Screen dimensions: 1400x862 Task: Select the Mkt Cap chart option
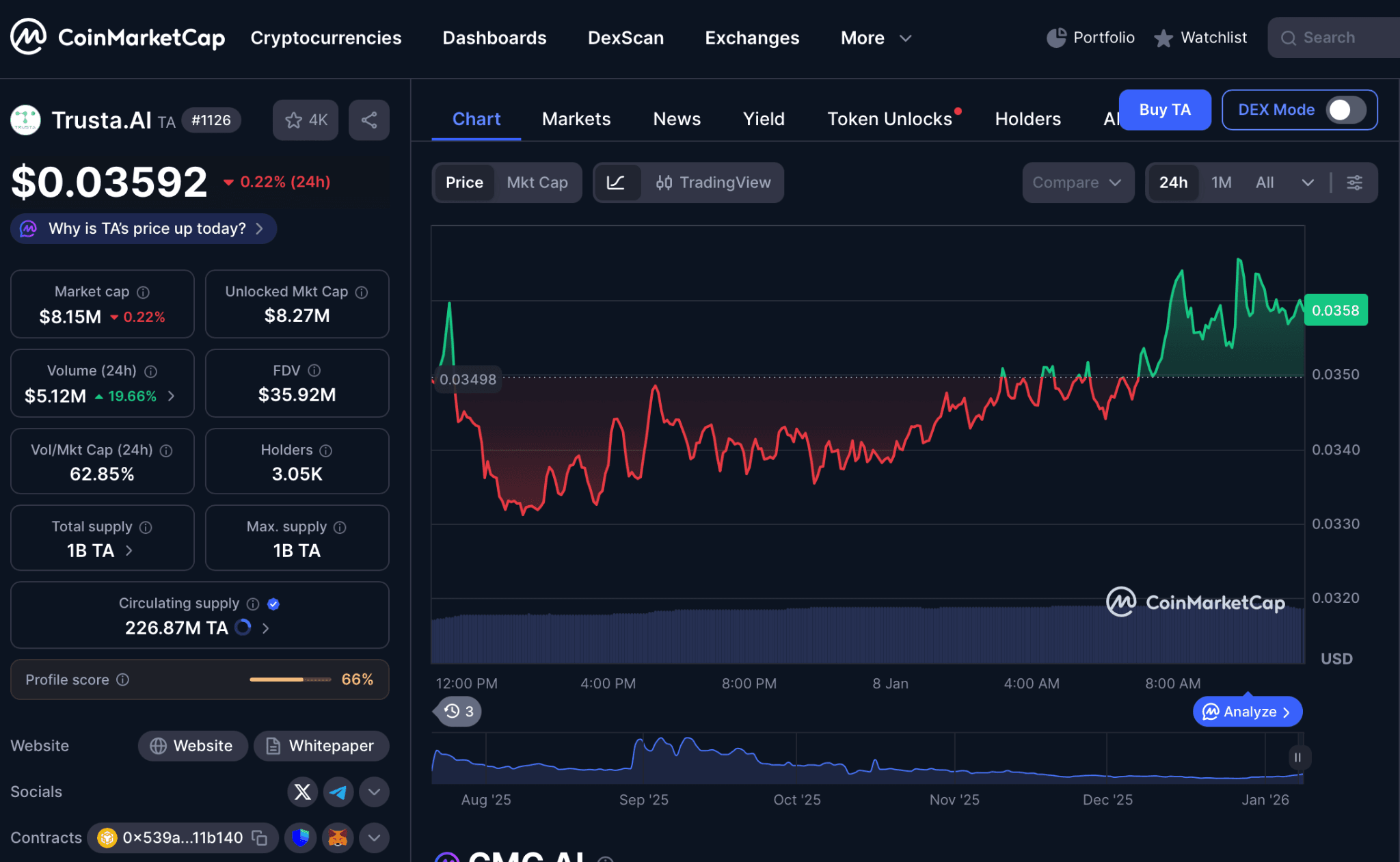[537, 183]
